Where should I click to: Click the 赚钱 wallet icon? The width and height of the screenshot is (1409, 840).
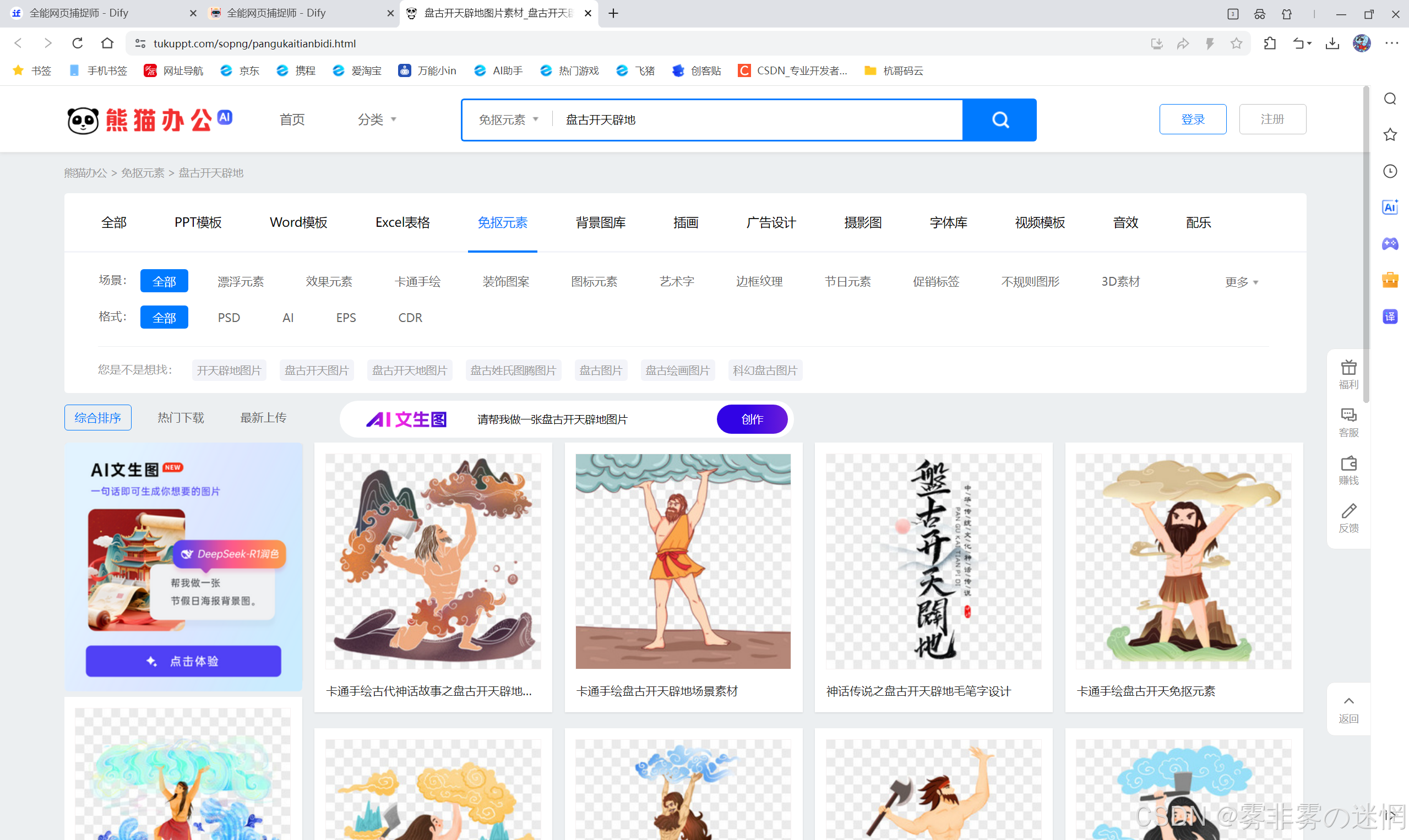click(1348, 471)
